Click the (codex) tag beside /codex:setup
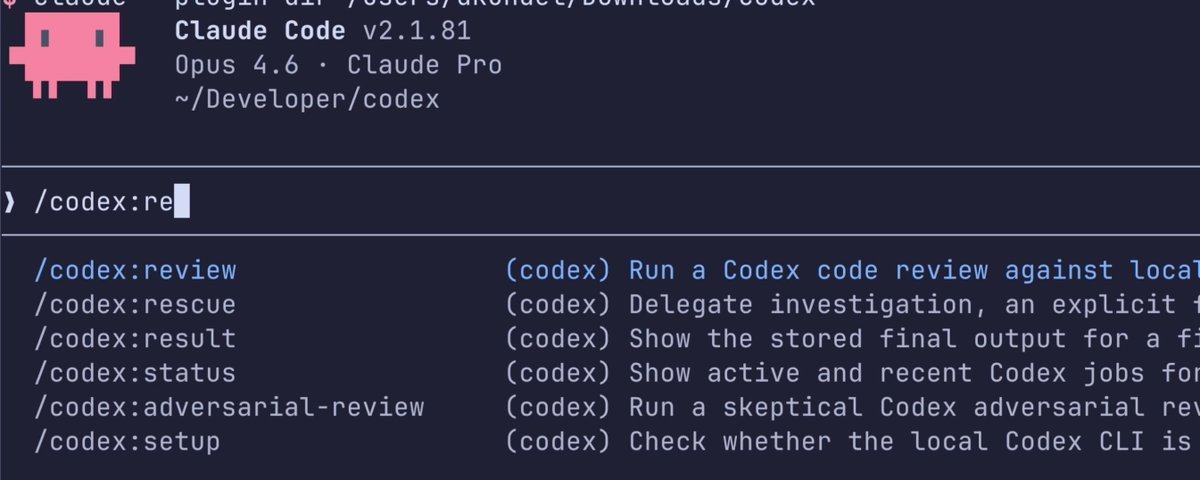The height and width of the screenshot is (480, 1200). pyautogui.click(x=557, y=441)
